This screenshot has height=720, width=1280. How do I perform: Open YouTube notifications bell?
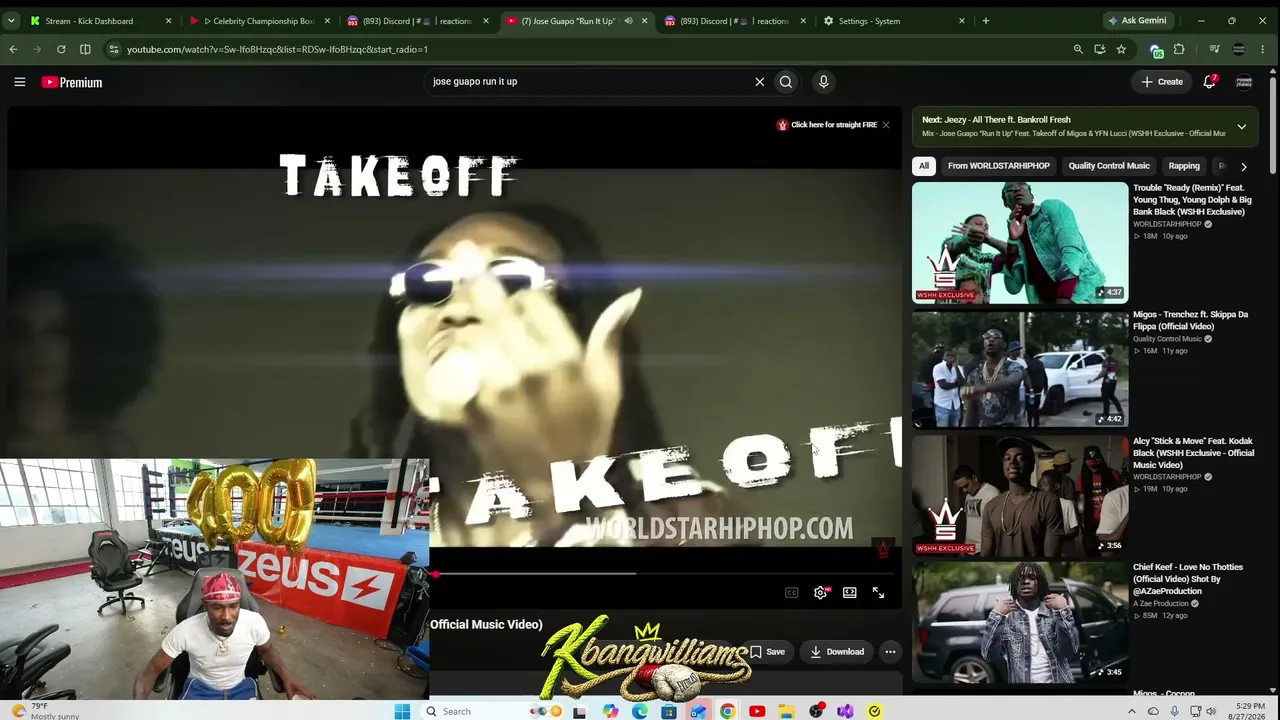click(1209, 82)
